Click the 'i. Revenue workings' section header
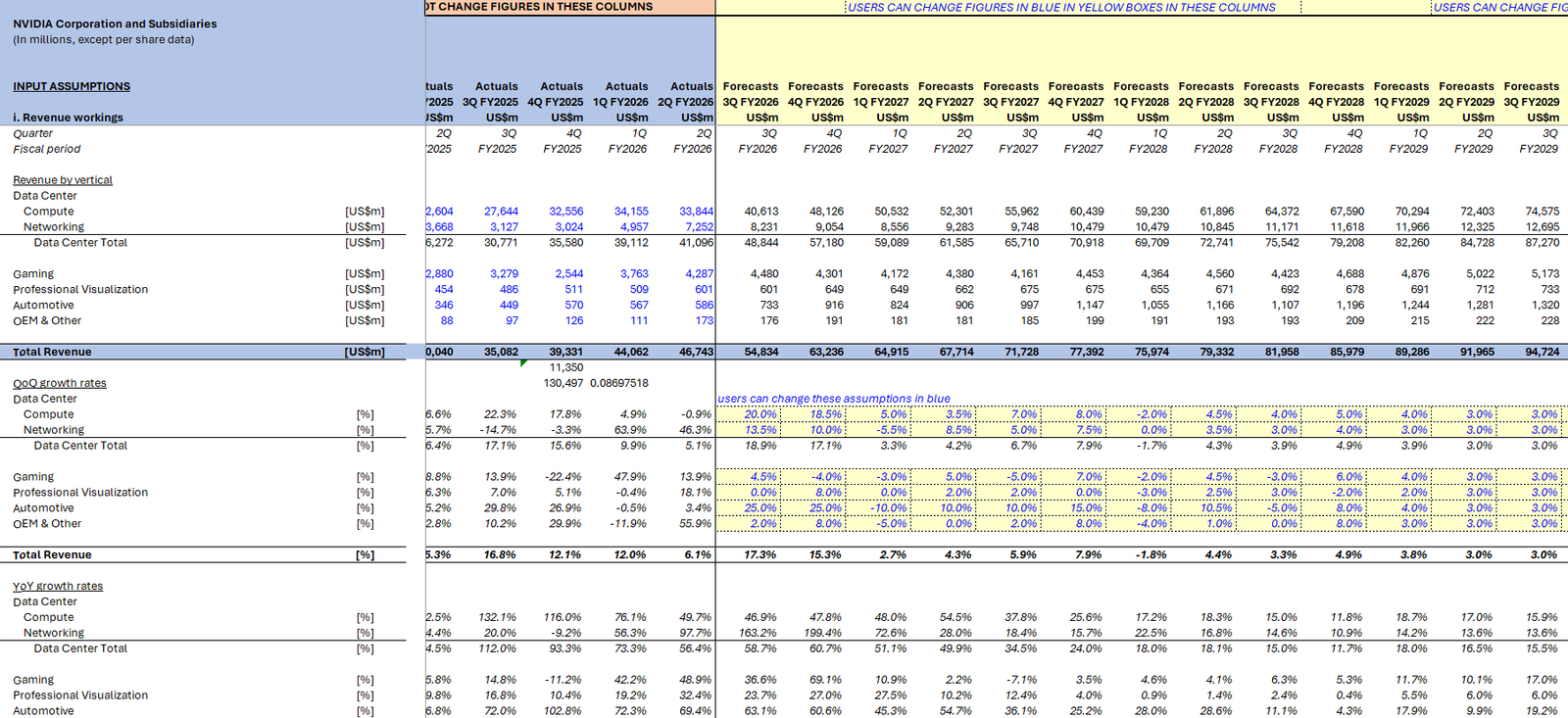The height and width of the screenshot is (718, 1568). (68, 118)
